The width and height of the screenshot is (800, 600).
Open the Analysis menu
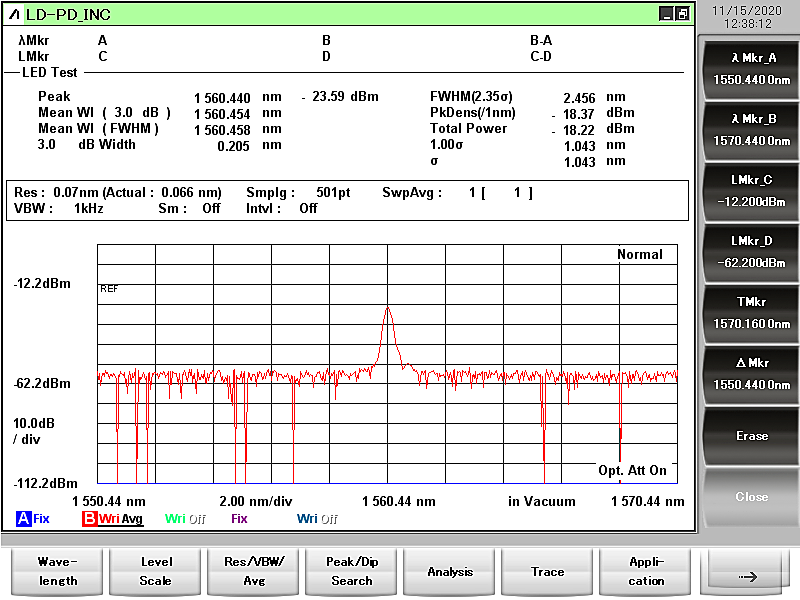(x=450, y=571)
